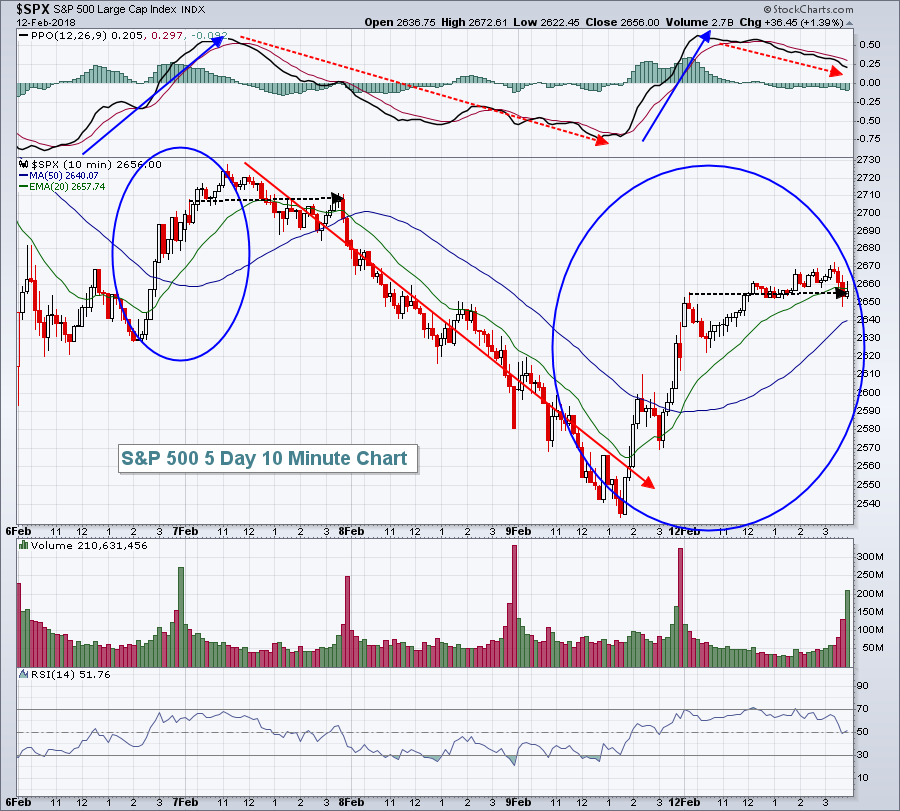Click the bar icon next to Volume 210,631,456

(x=24, y=545)
